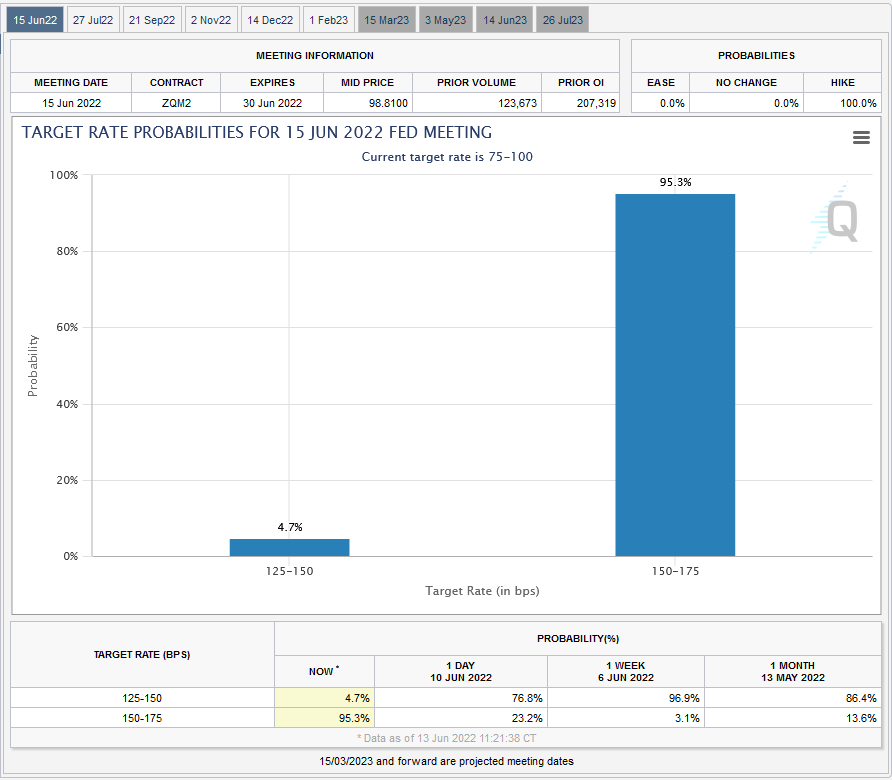This screenshot has height=780, width=892.
Task: Click the 95.3% bar data label
Action: click(x=675, y=182)
